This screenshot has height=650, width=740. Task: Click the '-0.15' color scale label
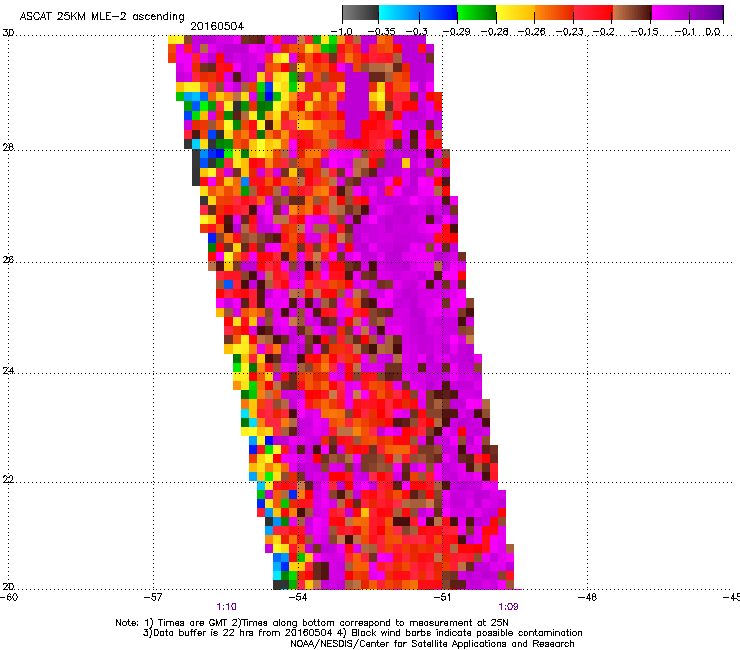tap(645, 32)
